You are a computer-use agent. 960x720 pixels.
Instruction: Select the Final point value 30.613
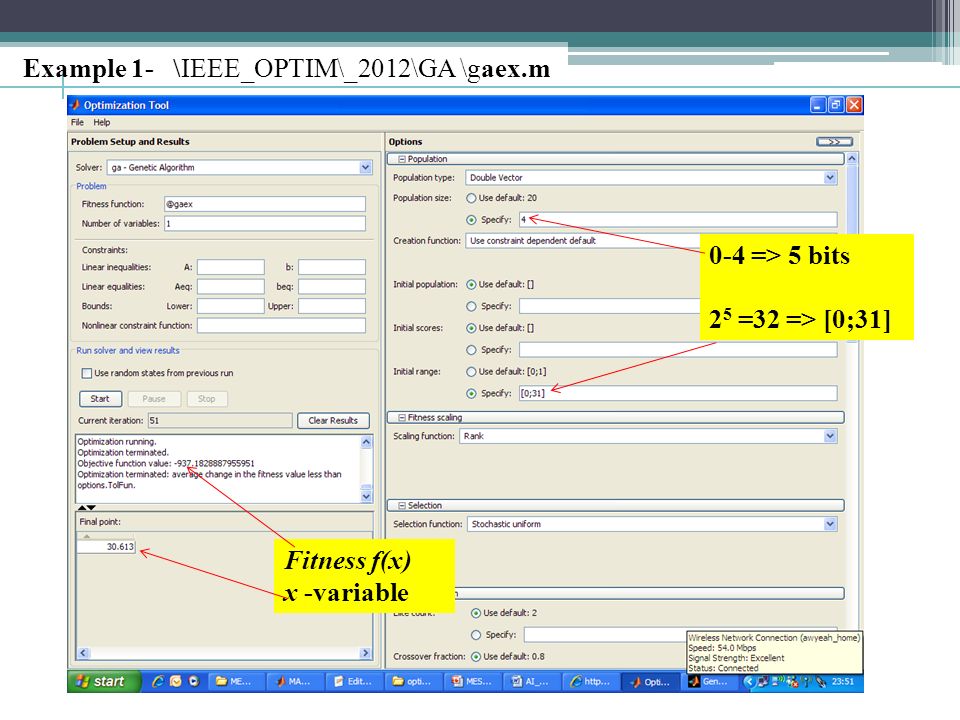coord(106,547)
